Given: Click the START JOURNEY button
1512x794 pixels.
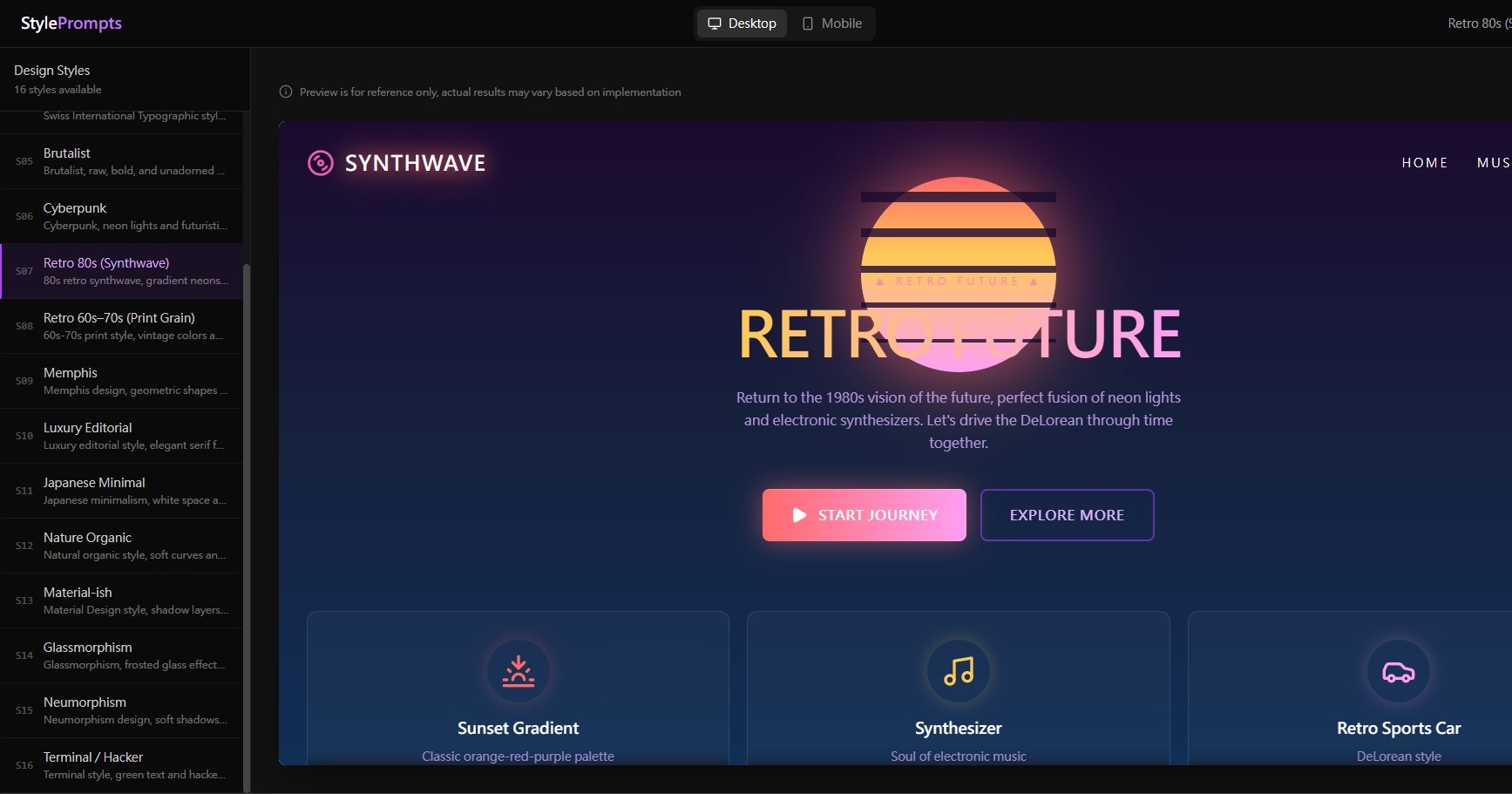Looking at the screenshot, I should [x=864, y=515].
